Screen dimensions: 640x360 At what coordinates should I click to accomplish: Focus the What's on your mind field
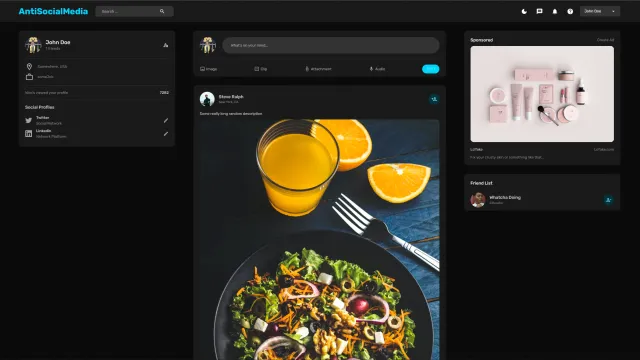pyautogui.click(x=331, y=45)
